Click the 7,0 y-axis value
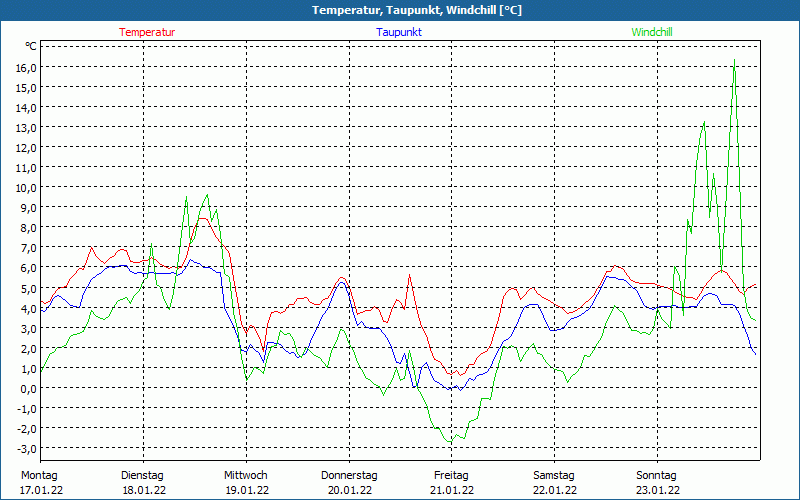This screenshot has width=800, height=500. [x=29, y=247]
